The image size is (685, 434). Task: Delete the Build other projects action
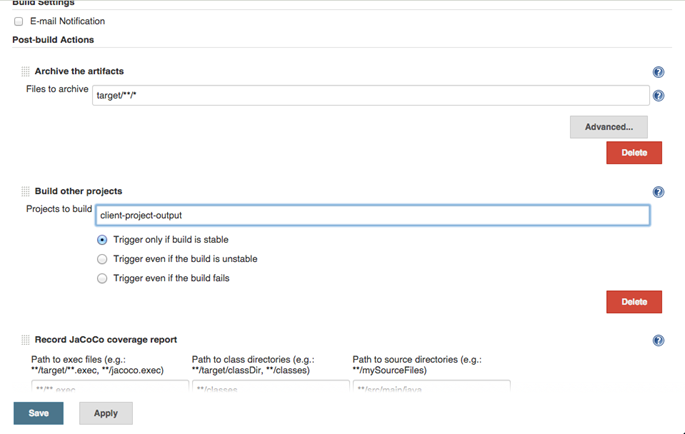click(x=633, y=301)
